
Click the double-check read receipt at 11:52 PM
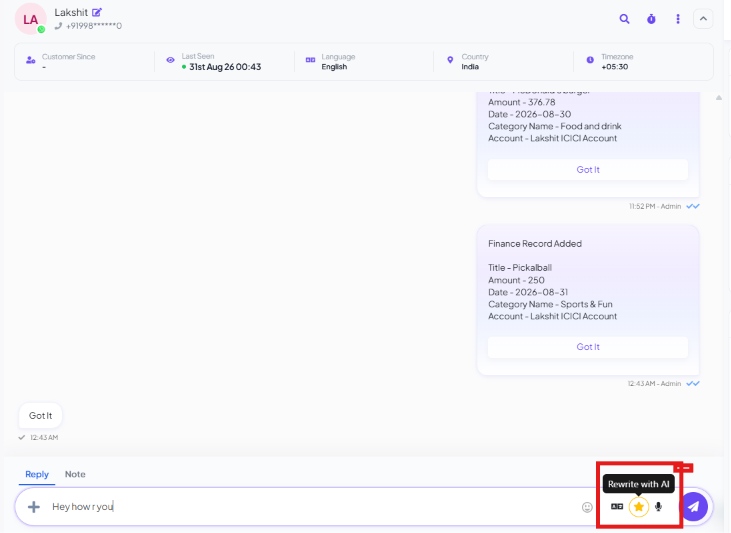tap(693, 206)
